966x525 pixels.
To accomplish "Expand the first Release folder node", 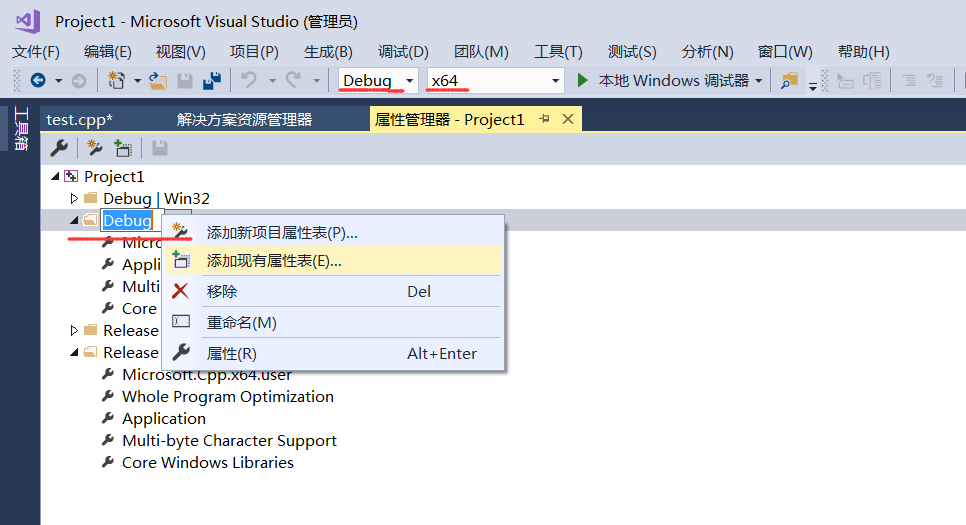I will (x=74, y=330).
